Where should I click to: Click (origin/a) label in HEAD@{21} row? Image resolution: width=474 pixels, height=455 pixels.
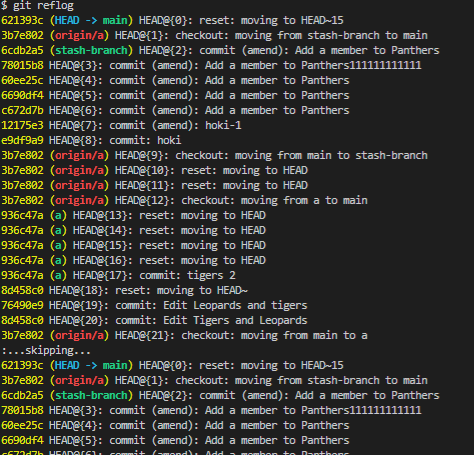tap(79, 335)
